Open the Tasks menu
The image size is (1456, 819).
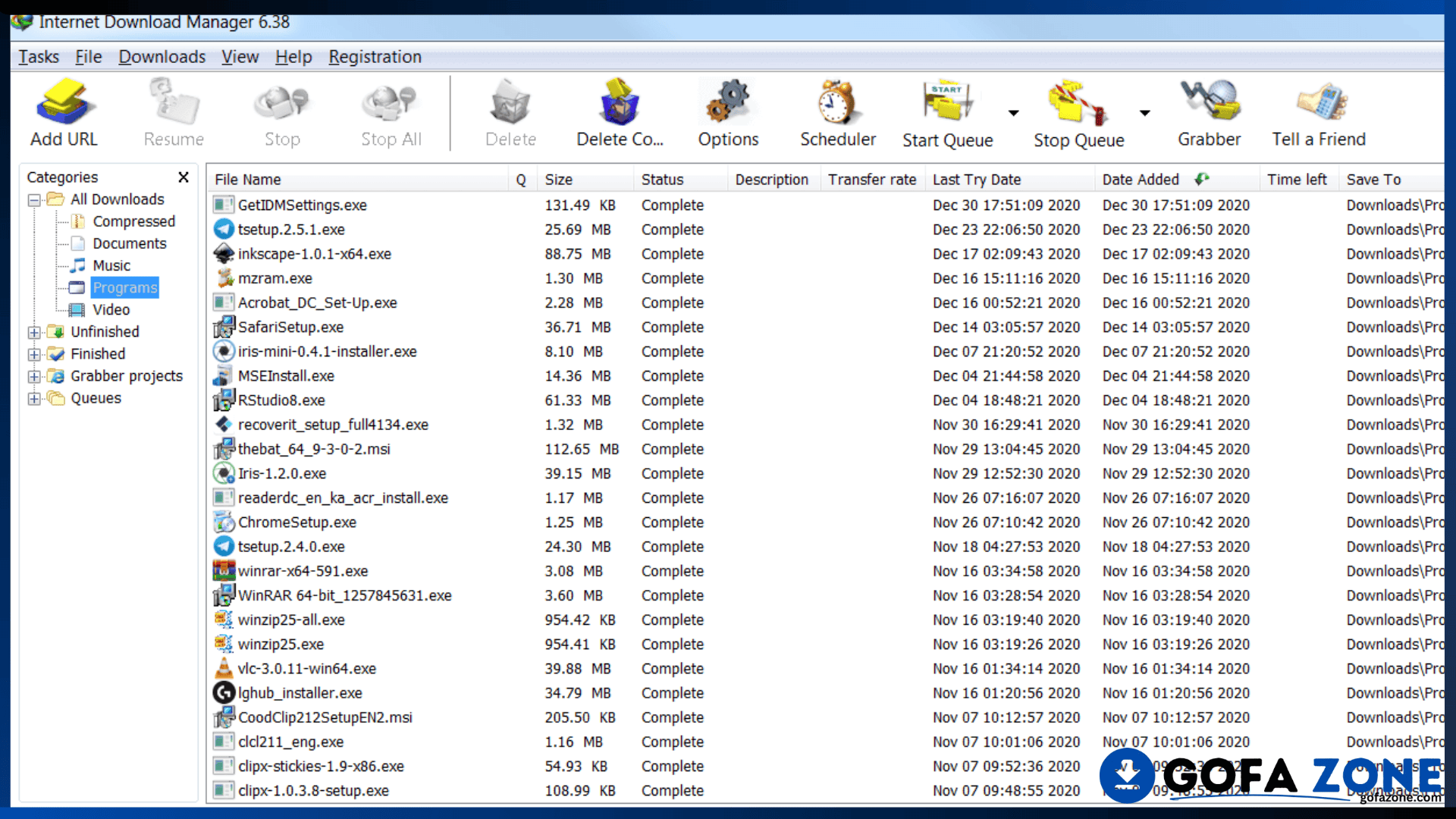click(x=39, y=57)
